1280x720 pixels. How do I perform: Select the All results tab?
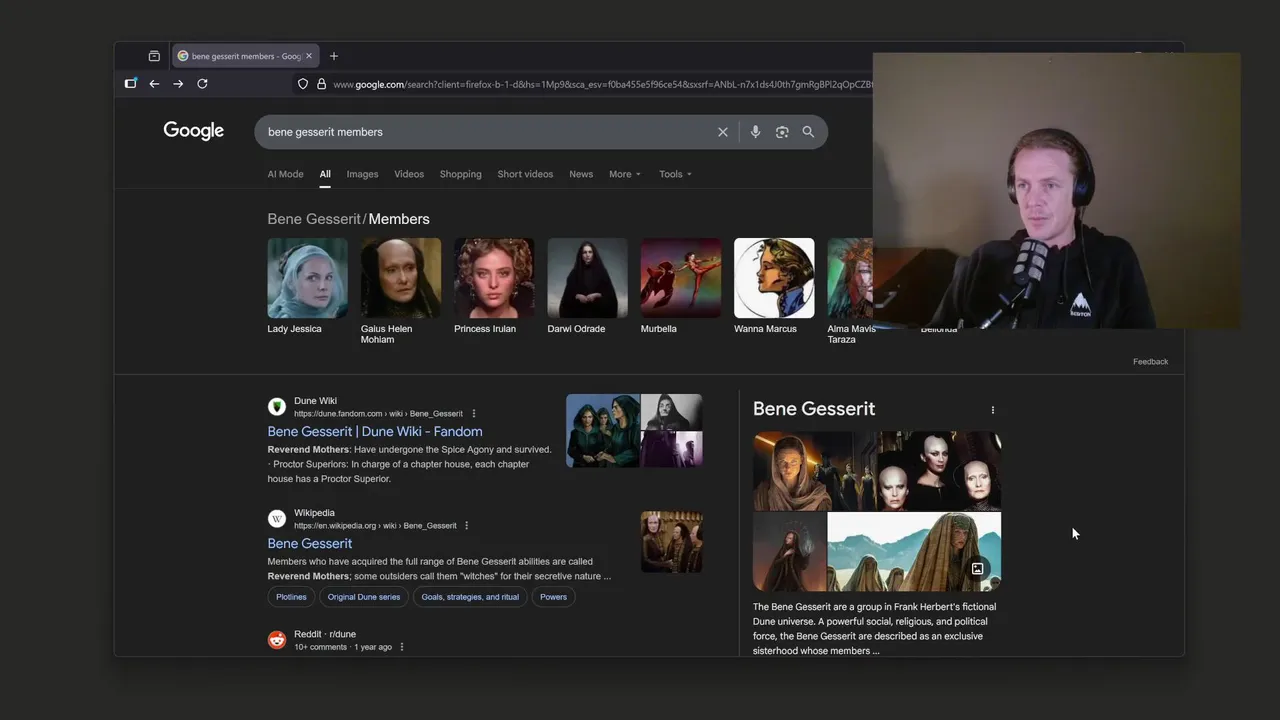click(325, 174)
